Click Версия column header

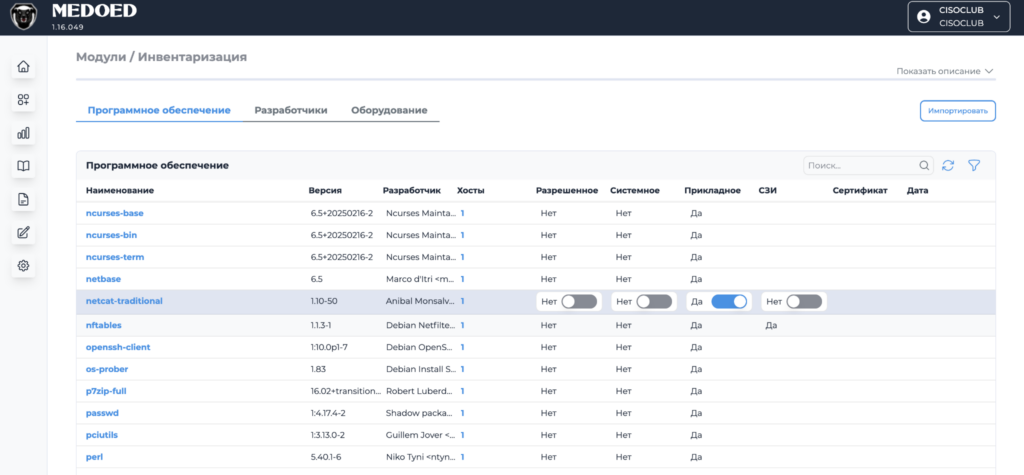(325, 191)
